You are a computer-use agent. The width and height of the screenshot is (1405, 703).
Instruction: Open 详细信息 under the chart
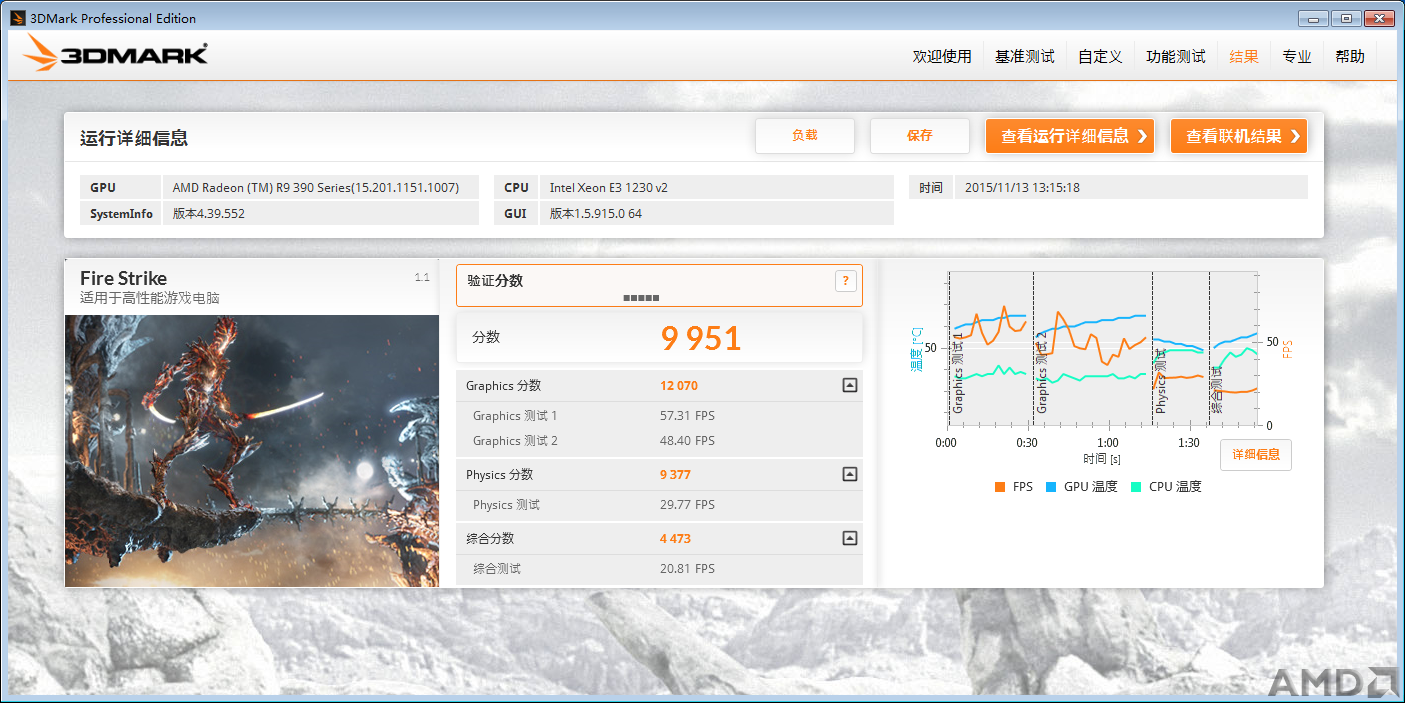click(1256, 455)
